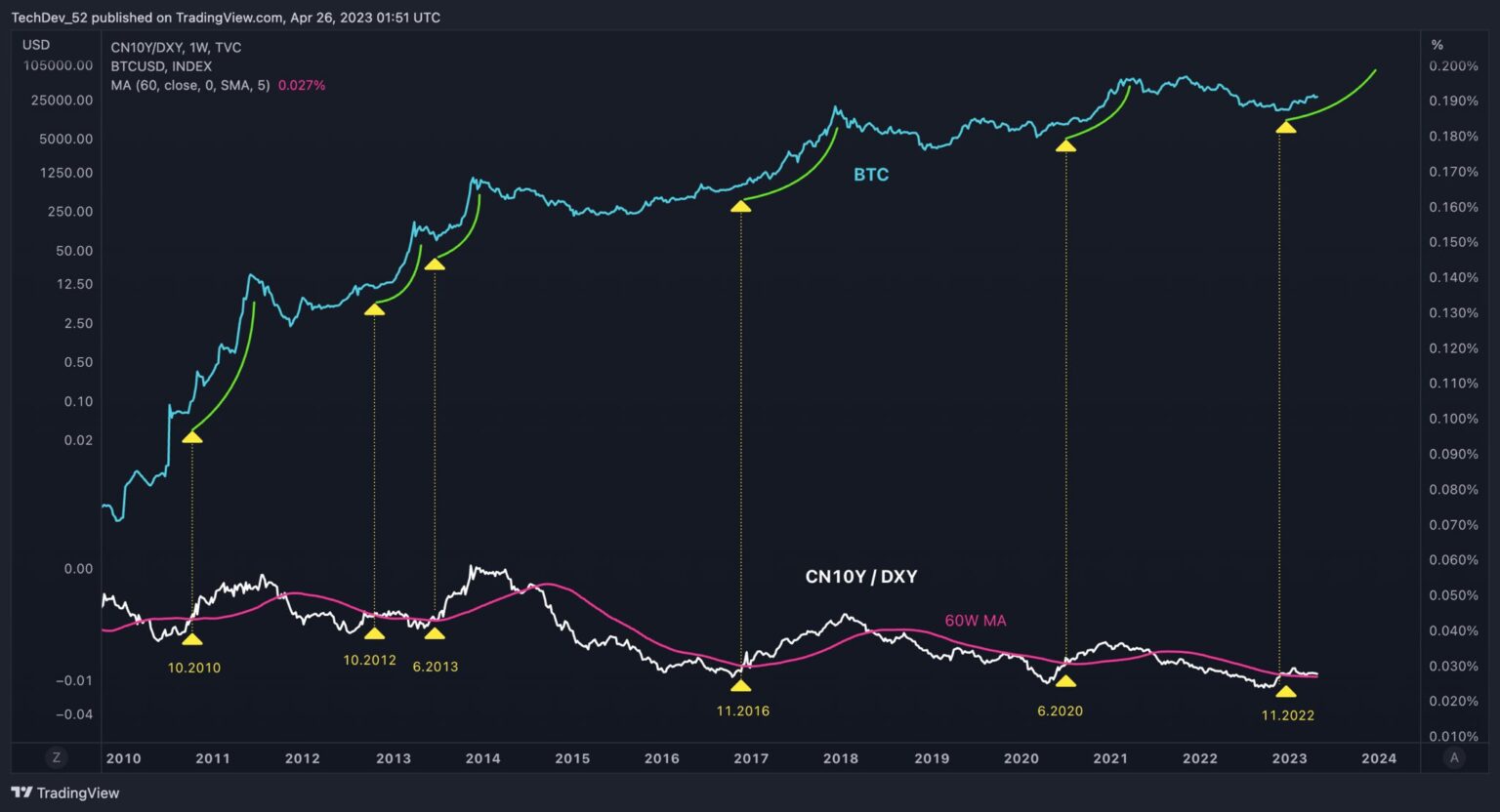Toggle the A auto-scale button

click(x=1454, y=757)
